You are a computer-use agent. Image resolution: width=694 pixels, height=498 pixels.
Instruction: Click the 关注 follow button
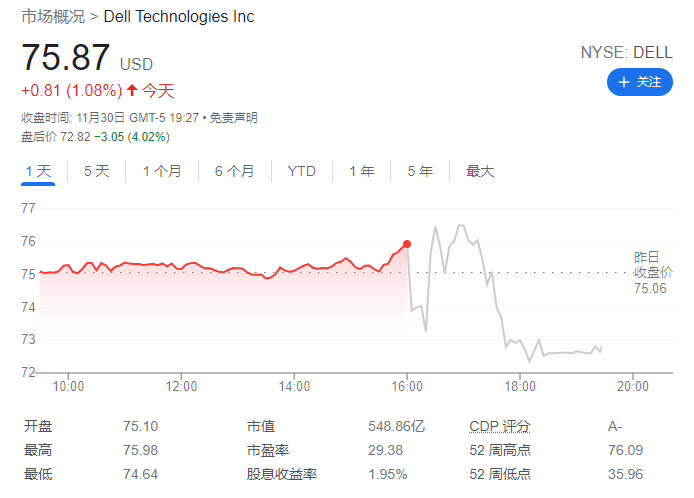[x=640, y=82]
